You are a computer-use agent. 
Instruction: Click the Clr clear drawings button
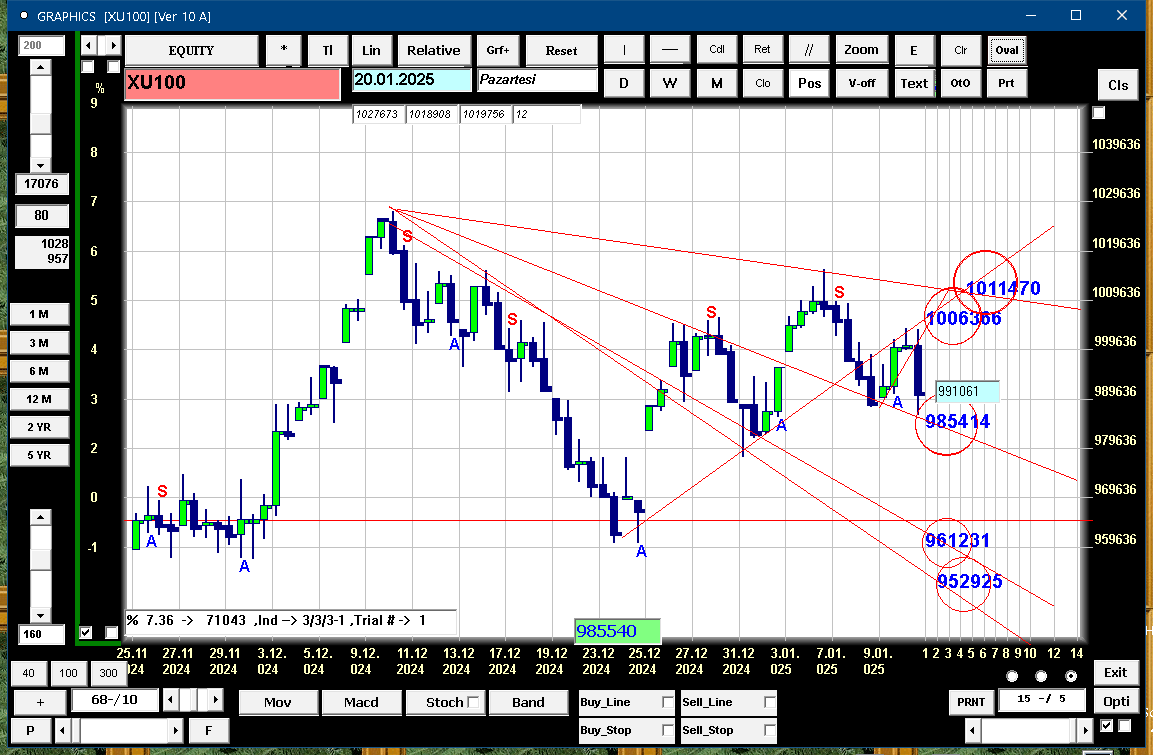click(x=960, y=50)
